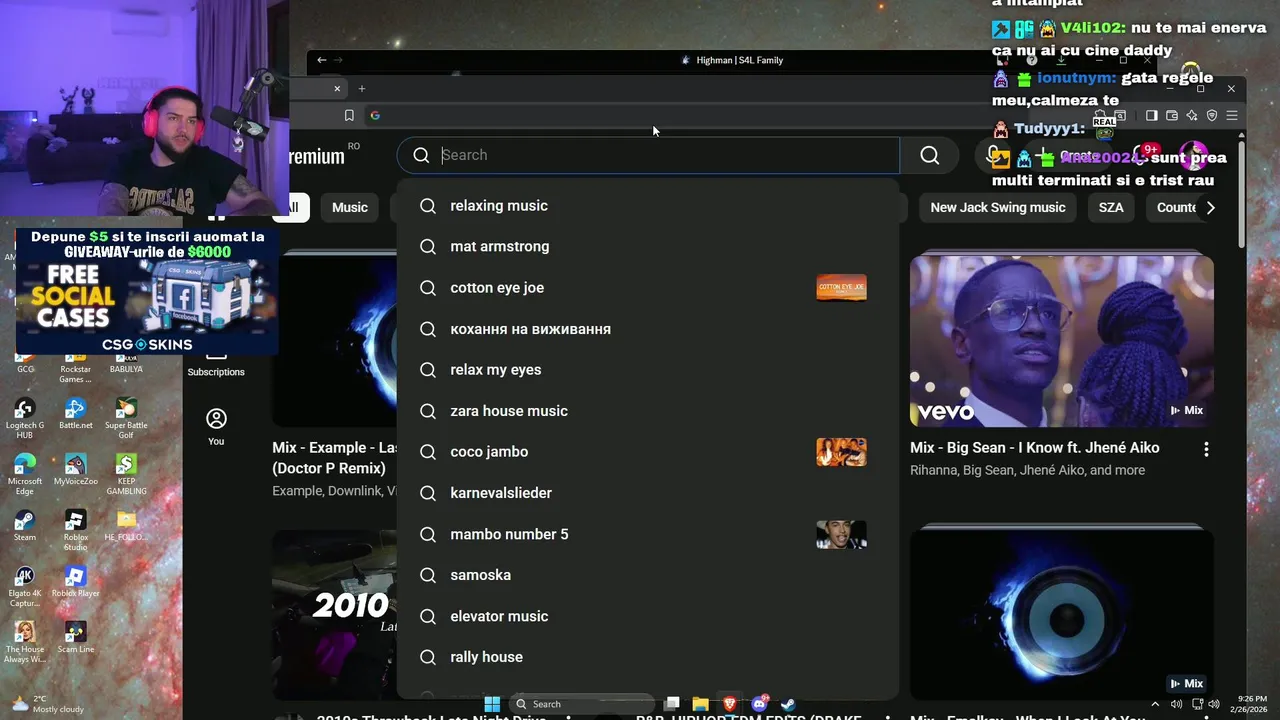This screenshot has height=720, width=1280.
Task: Launch MyVoiceZoo desktop shortcut
Action: click(75, 470)
